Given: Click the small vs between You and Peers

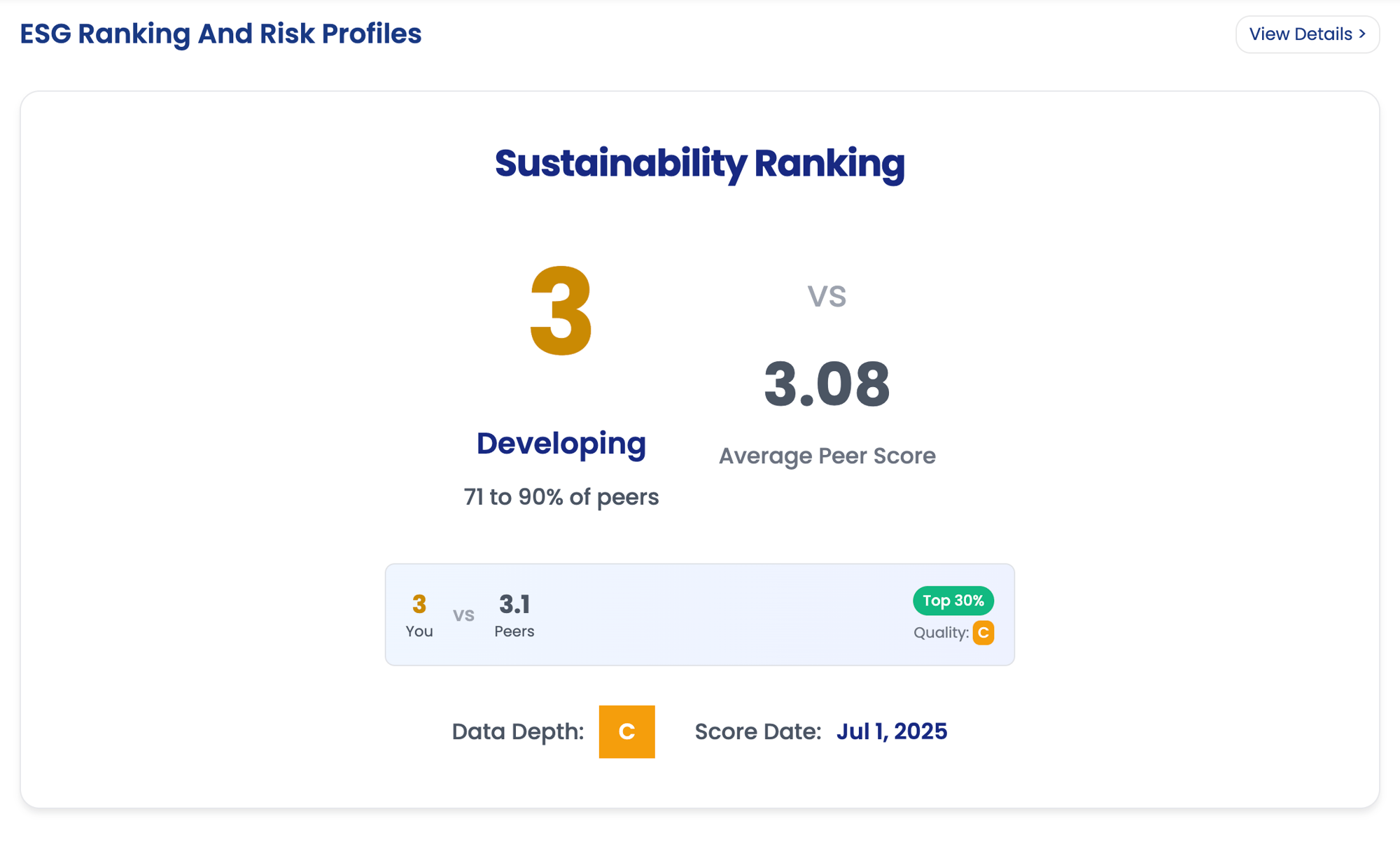Looking at the screenshot, I should [x=463, y=615].
